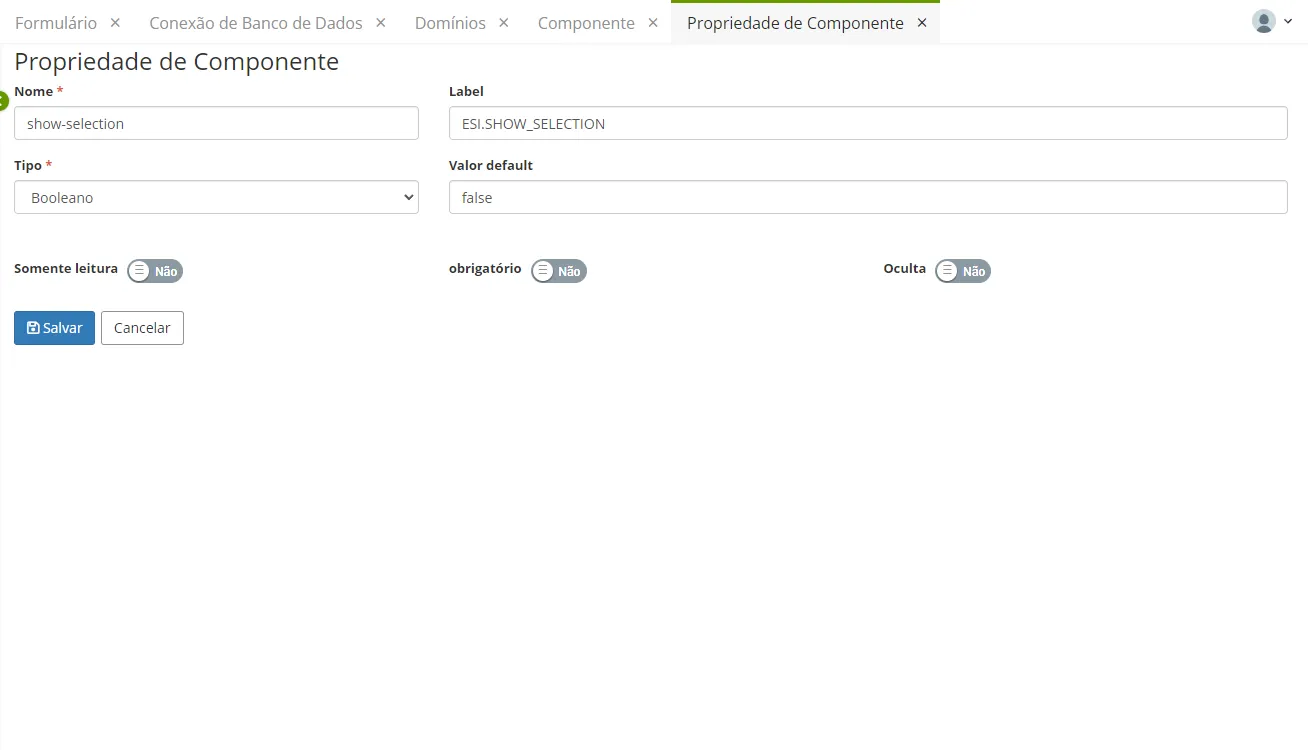Toggle Somente leitura switch

tap(155, 271)
